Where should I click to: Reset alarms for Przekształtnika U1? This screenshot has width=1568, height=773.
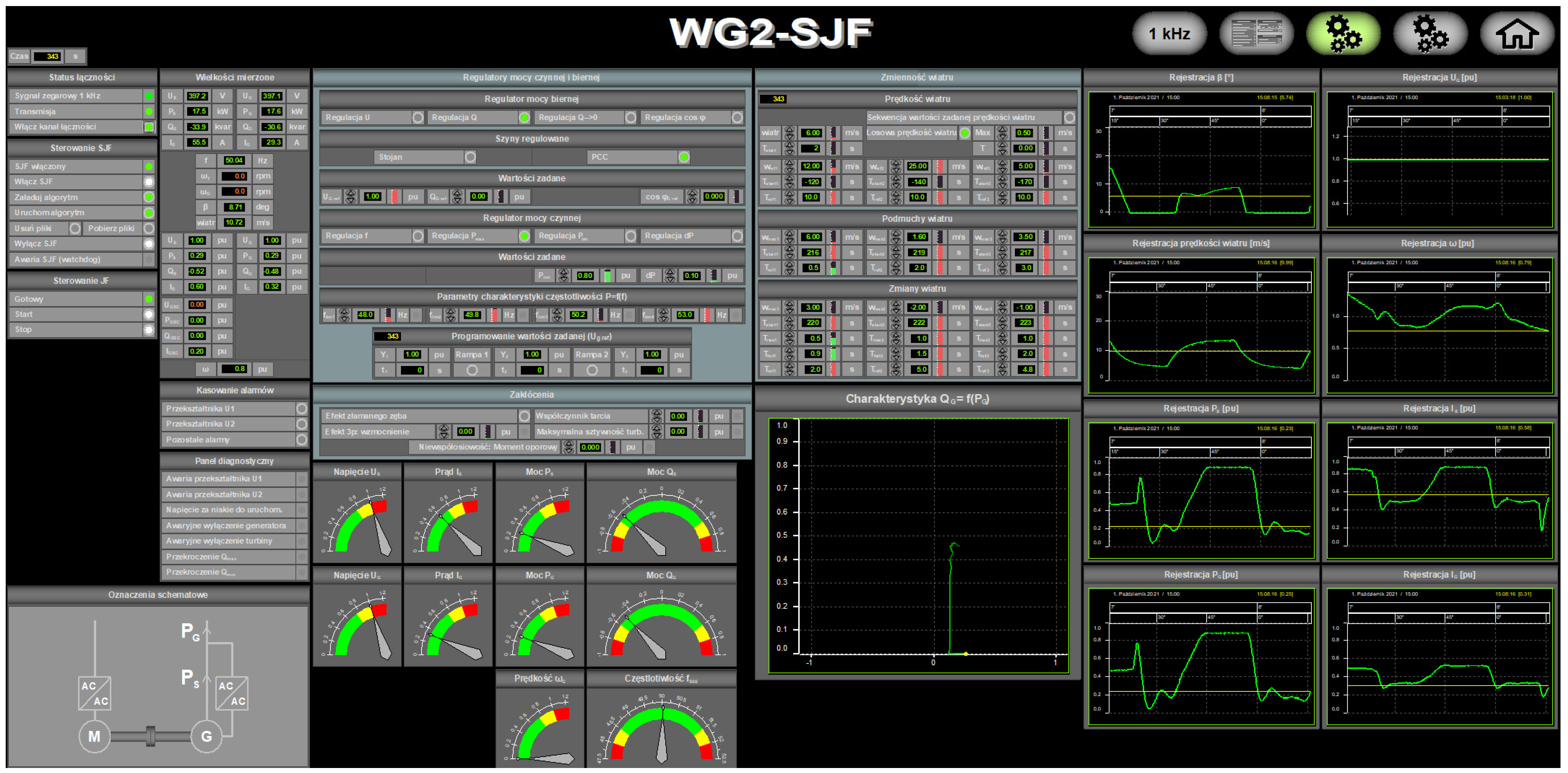tap(301, 408)
